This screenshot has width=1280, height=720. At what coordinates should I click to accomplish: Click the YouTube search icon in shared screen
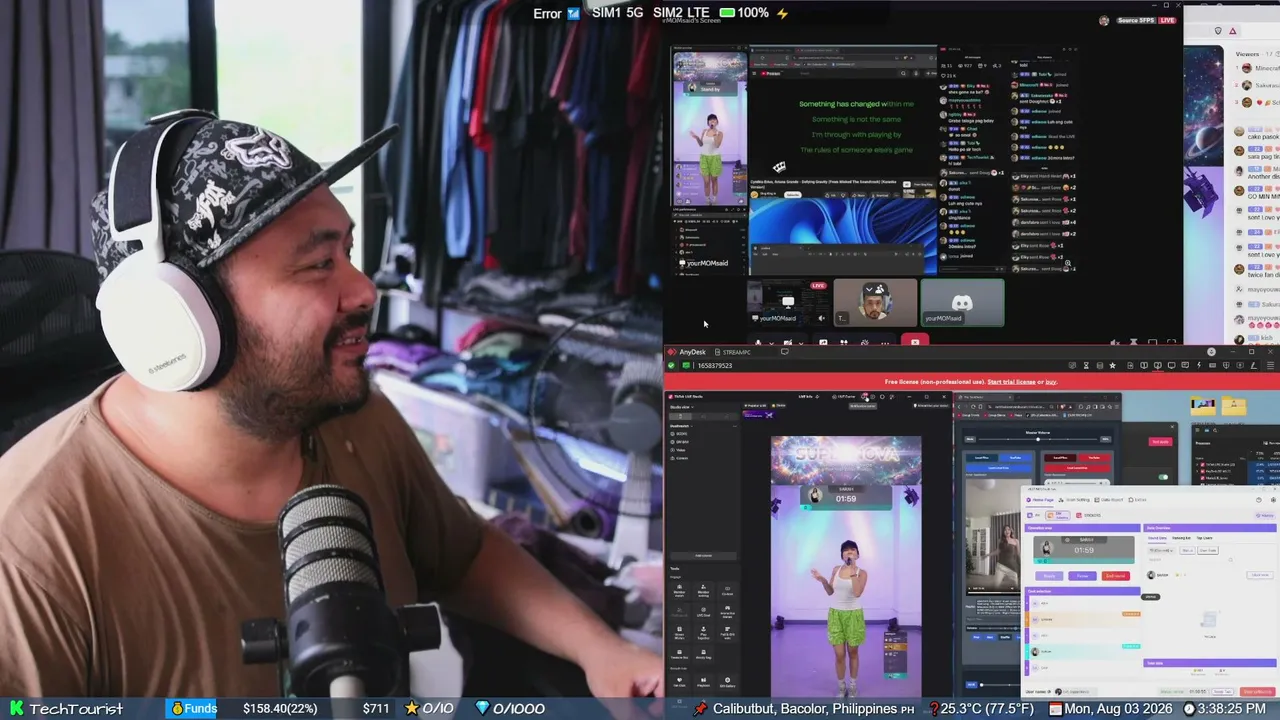tap(904, 73)
